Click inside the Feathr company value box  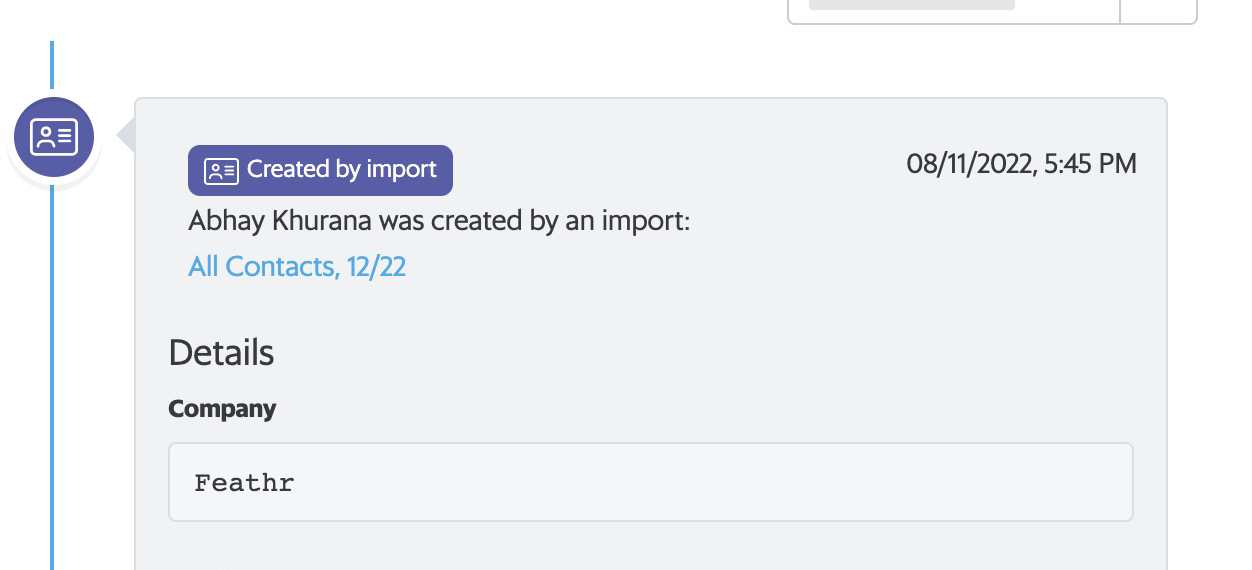[x=650, y=482]
